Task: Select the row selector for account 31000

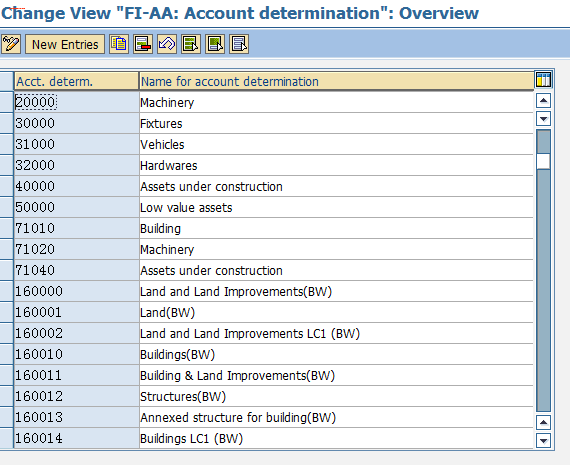Action: click(x=7, y=144)
